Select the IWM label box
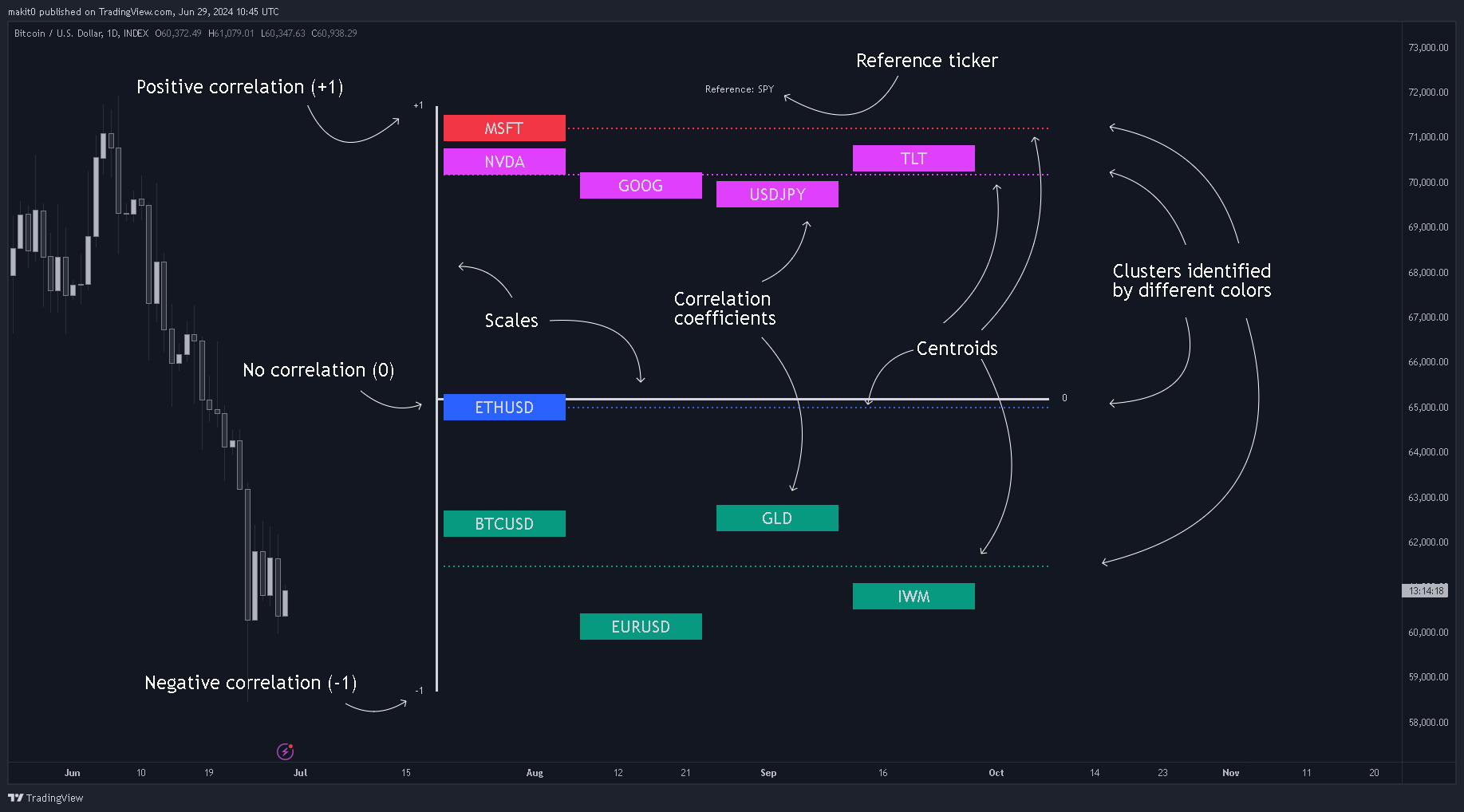Viewport: 1464px width, 812px height. pos(914,597)
